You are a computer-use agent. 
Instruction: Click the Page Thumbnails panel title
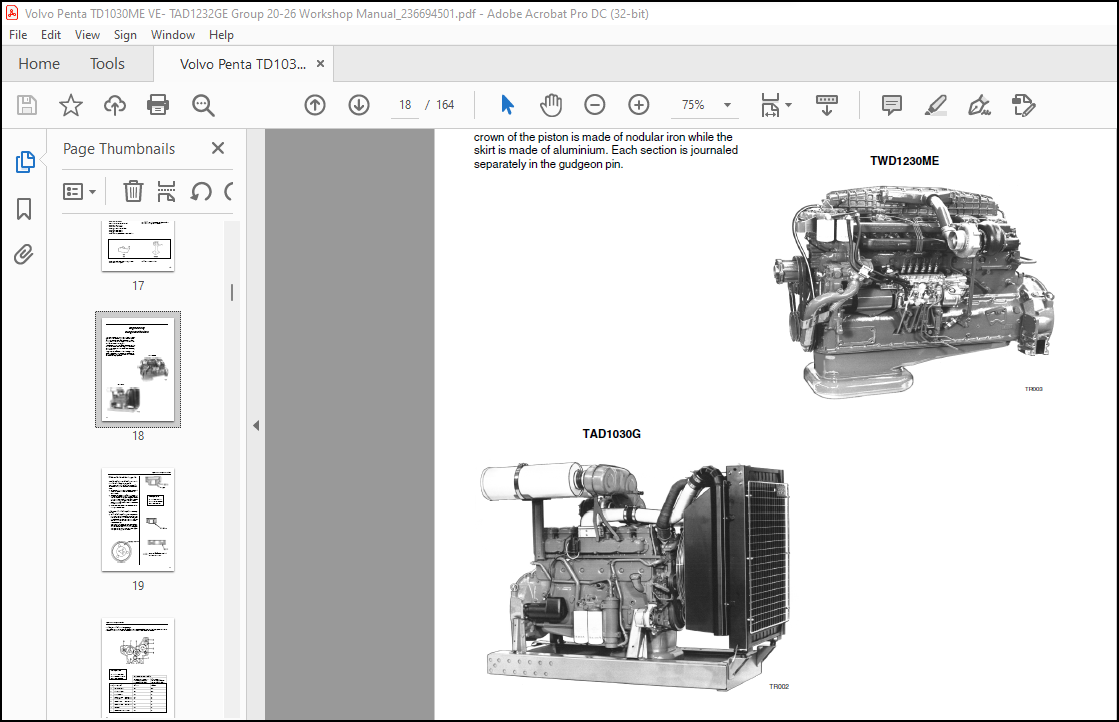119,148
